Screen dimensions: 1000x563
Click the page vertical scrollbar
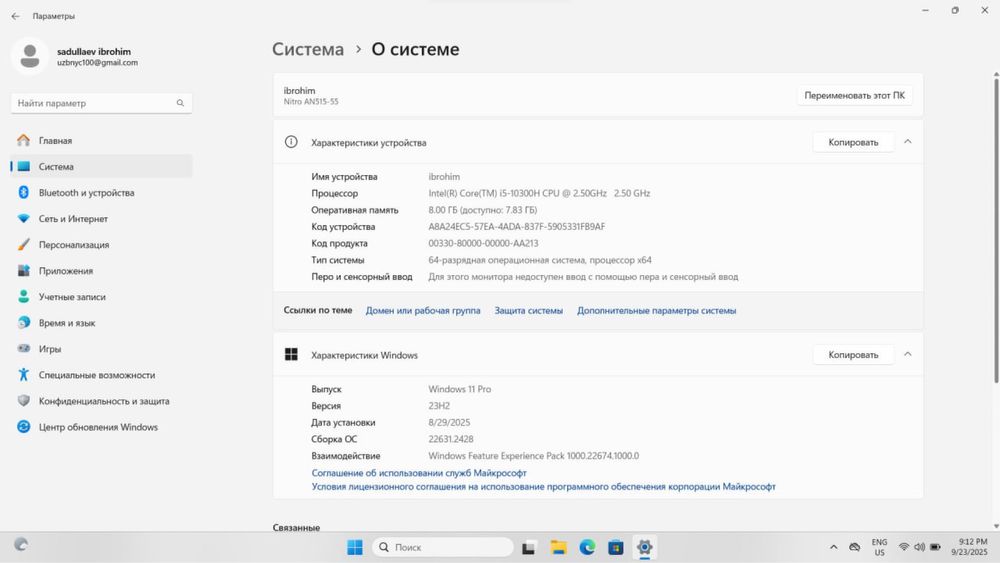[x=996, y=230]
